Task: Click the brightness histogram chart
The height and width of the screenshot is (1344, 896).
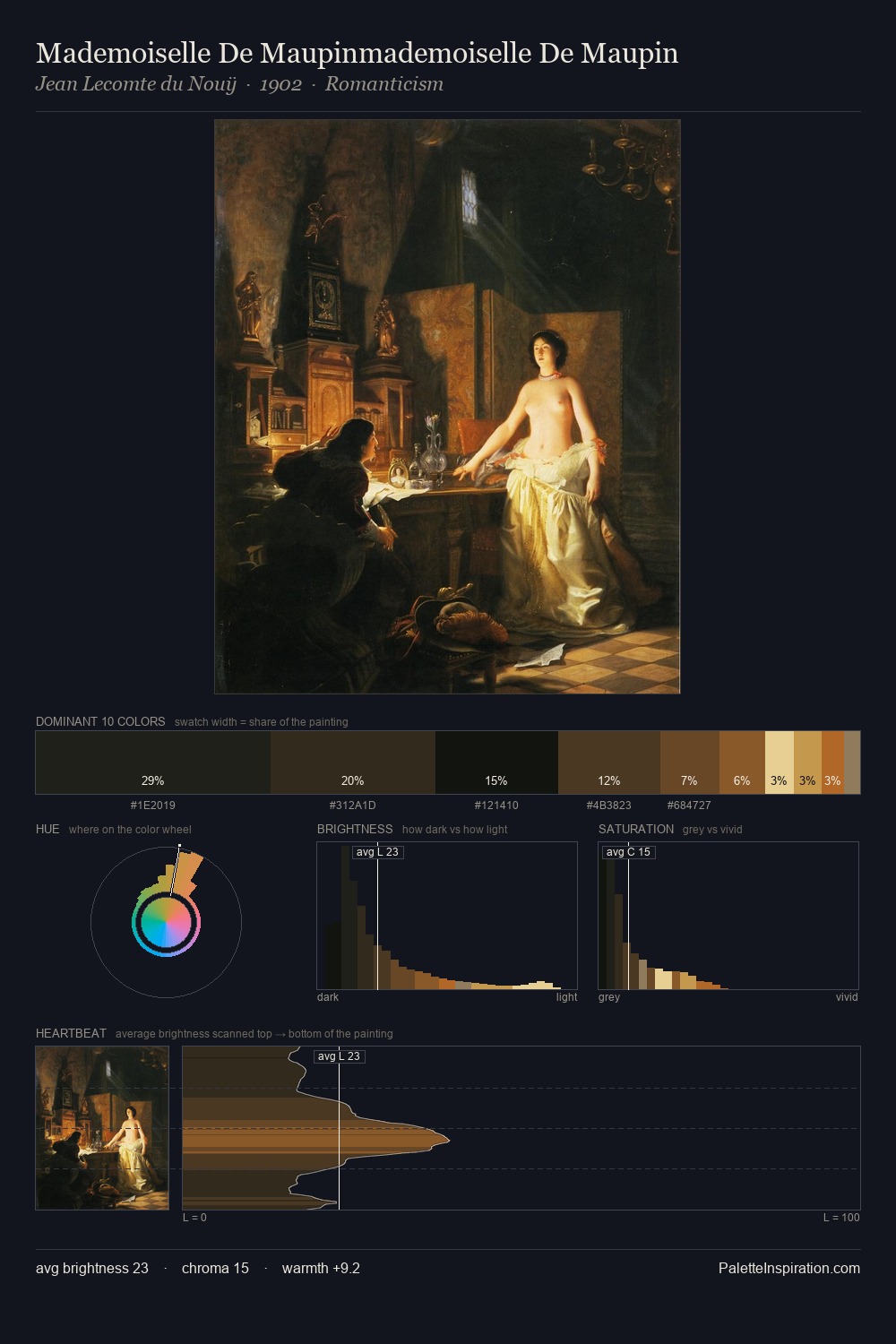Action: coord(447,916)
